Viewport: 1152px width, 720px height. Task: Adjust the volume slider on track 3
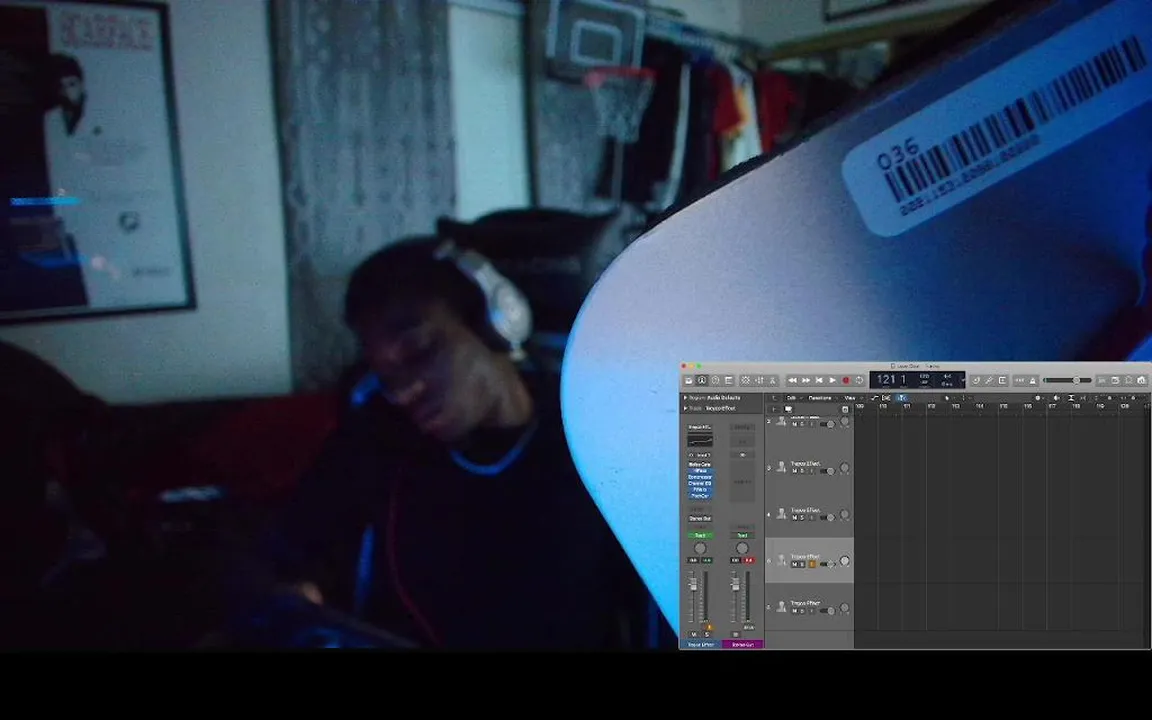827,471
